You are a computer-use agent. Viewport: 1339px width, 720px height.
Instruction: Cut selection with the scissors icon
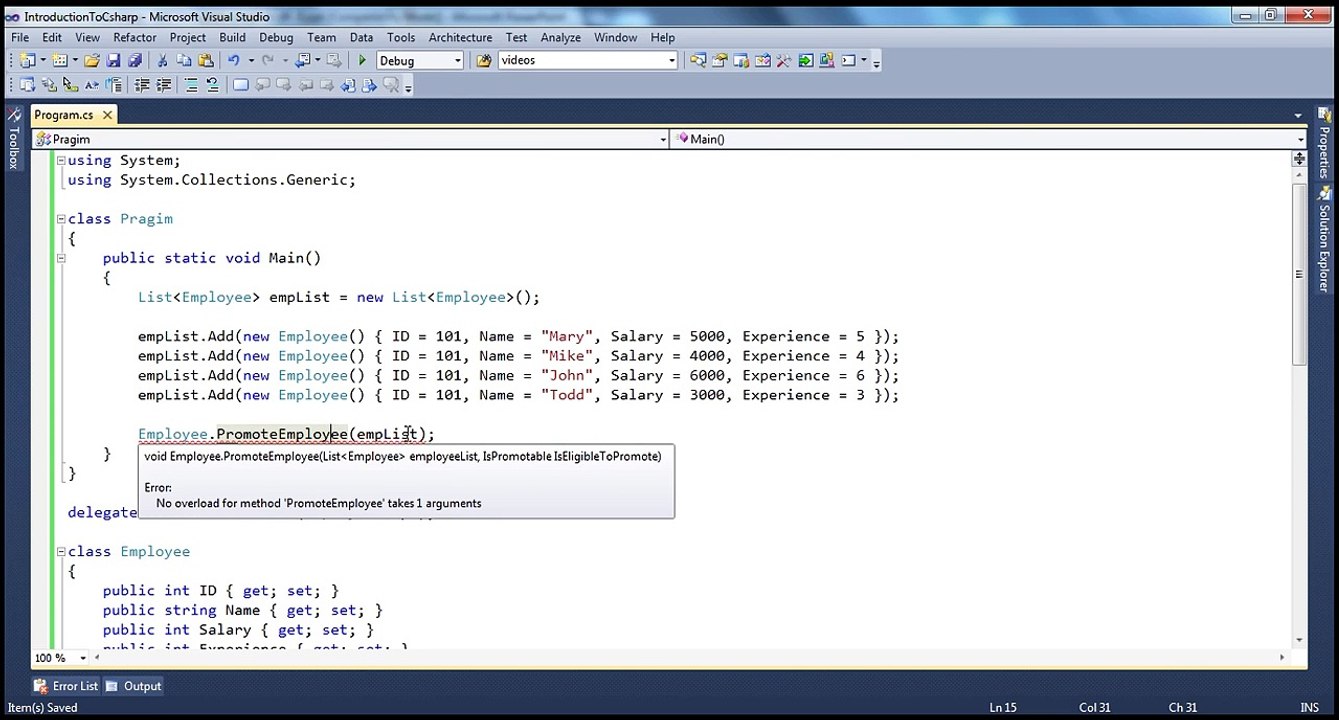coord(162,60)
